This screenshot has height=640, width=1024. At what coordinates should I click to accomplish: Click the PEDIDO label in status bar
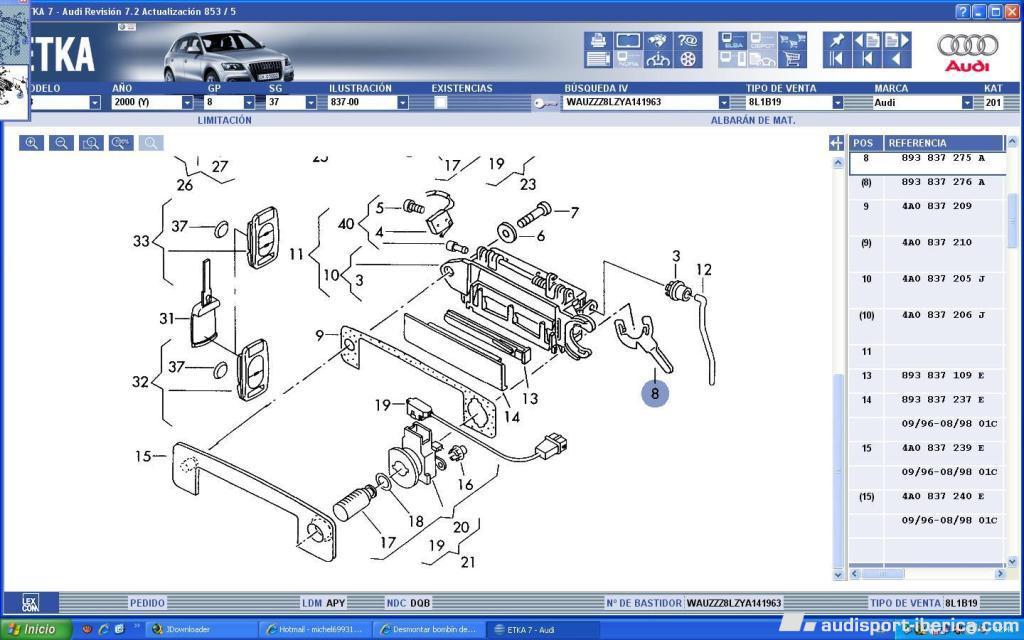click(148, 603)
